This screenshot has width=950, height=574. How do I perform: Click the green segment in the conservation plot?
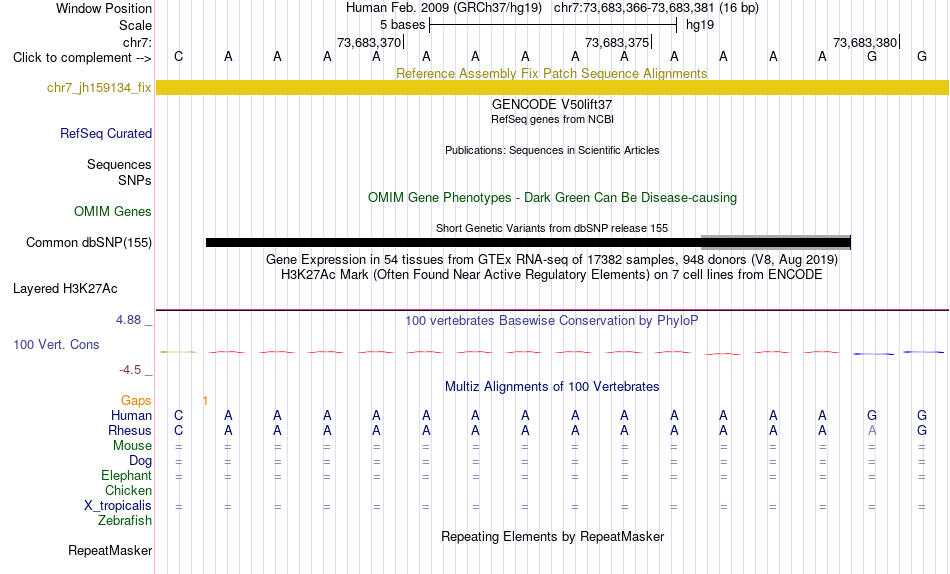pyautogui.click(x=178, y=352)
